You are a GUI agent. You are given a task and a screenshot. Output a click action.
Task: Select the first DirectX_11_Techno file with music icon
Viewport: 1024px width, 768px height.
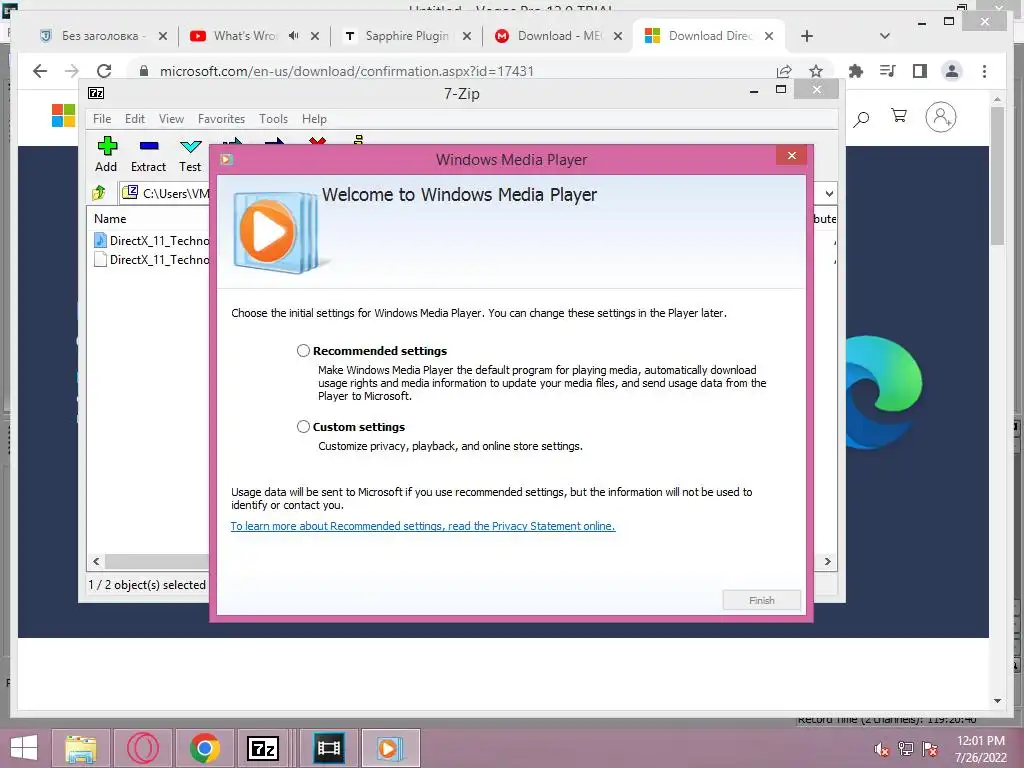[152, 240]
